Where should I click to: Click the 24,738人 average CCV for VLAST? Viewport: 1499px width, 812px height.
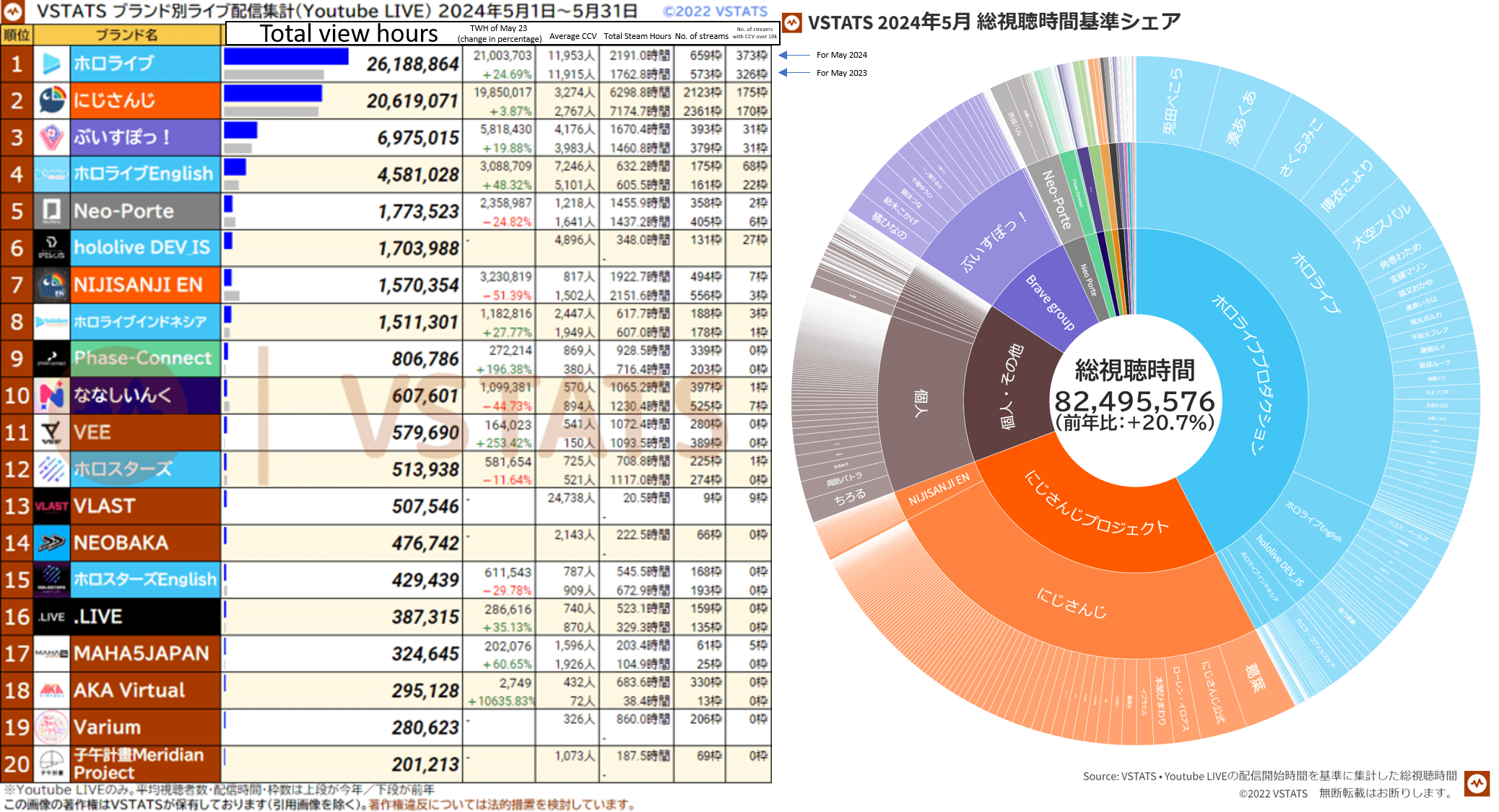pyautogui.click(x=571, y=497)
